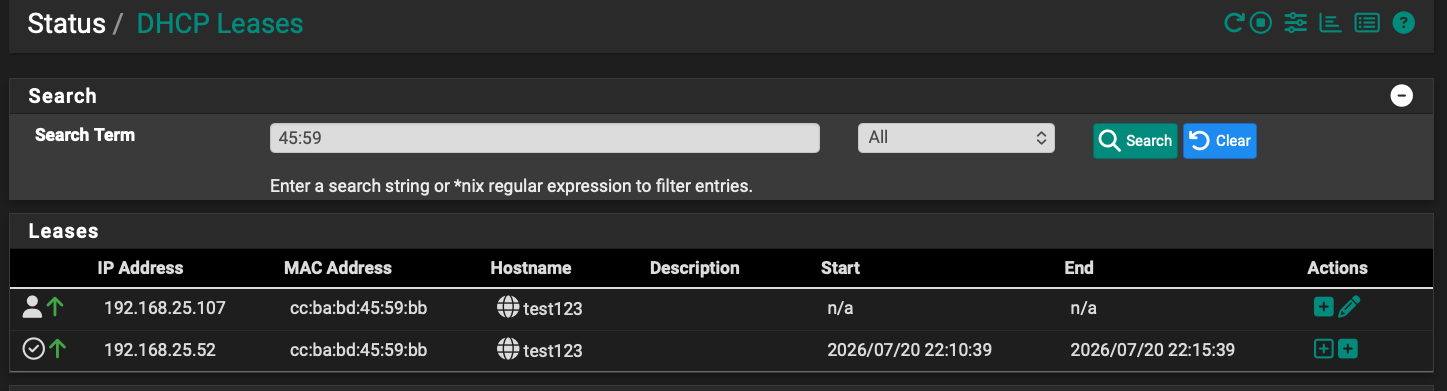This screenshot has height=391, width=1447.
Task: Click the Search button
Action: pyautogui.click(x=1135, y=141)
